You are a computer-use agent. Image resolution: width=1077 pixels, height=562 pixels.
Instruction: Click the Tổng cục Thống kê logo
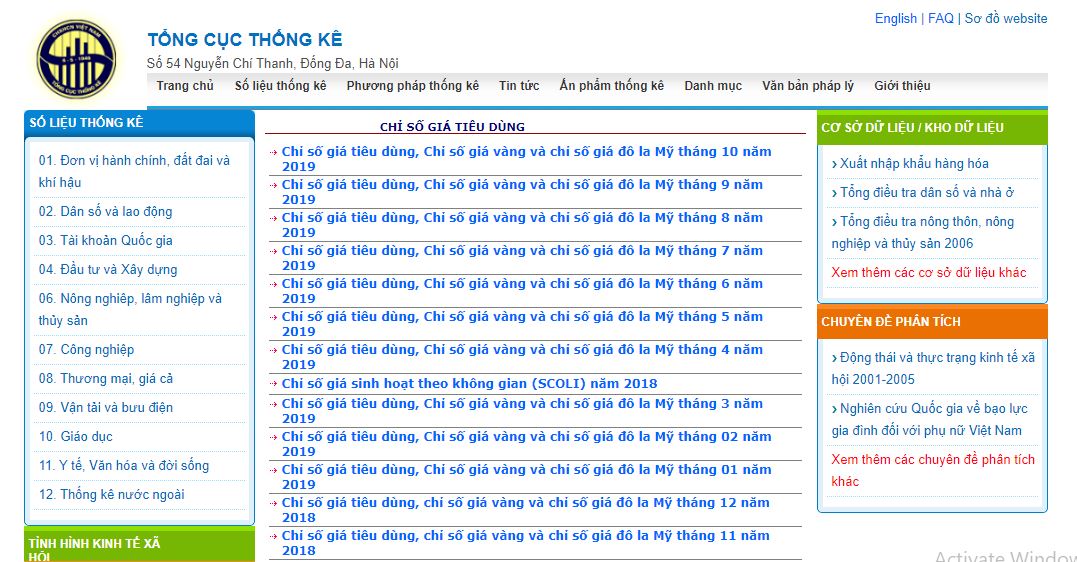(x=76, y=59)
